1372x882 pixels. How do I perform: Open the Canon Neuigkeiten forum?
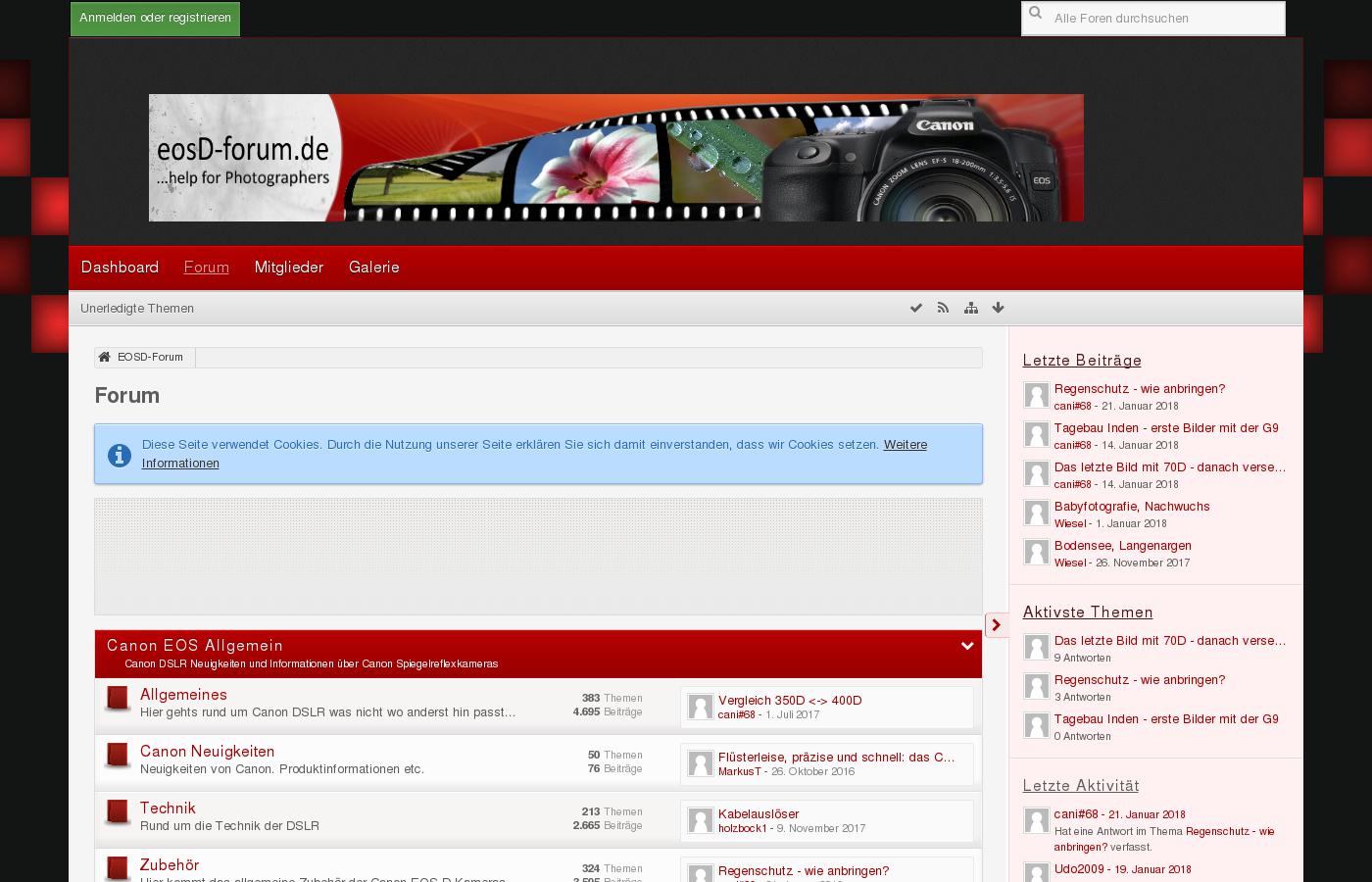pyautogui.click(x=208, y=752)
